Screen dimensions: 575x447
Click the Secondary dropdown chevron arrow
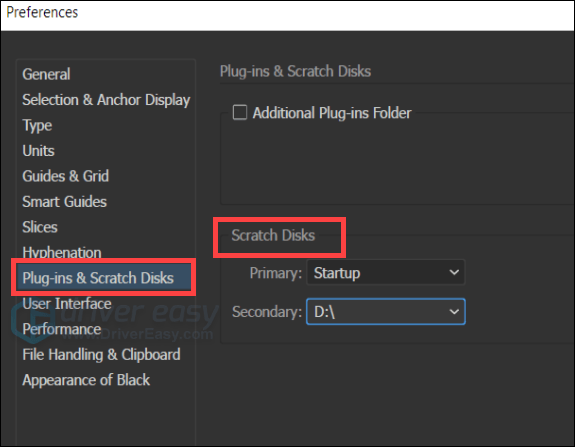click(x=454, y=312)
